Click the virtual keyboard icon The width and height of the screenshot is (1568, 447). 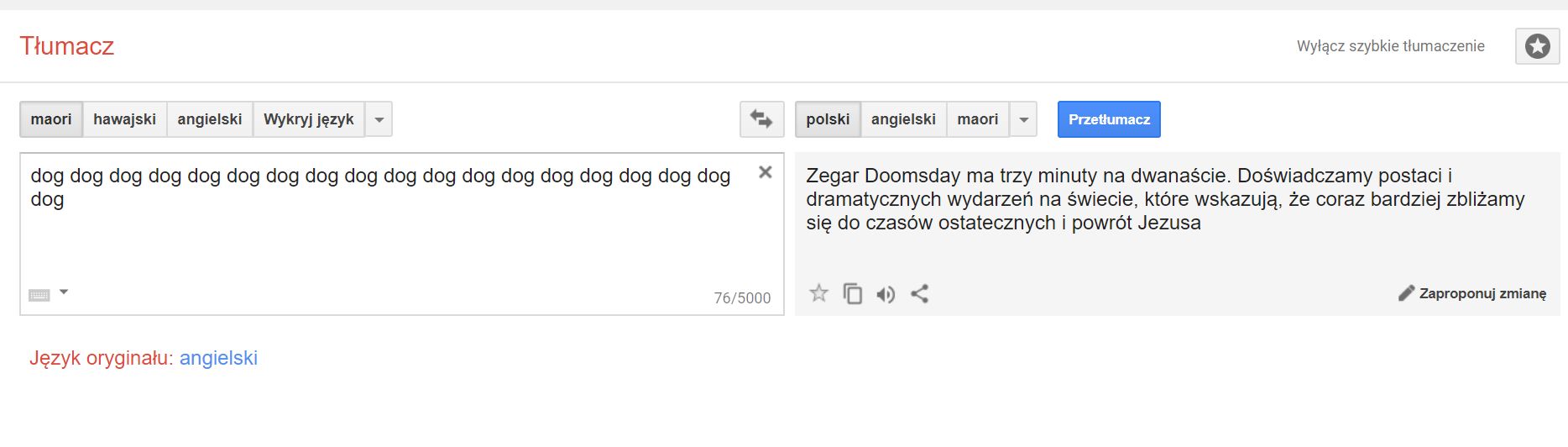coord(39,295)
